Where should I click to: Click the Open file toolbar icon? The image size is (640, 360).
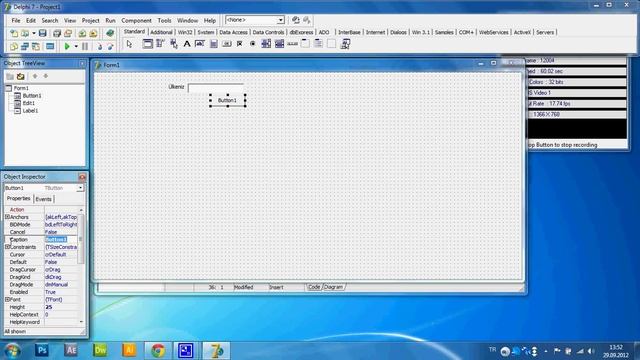point(25,33)
